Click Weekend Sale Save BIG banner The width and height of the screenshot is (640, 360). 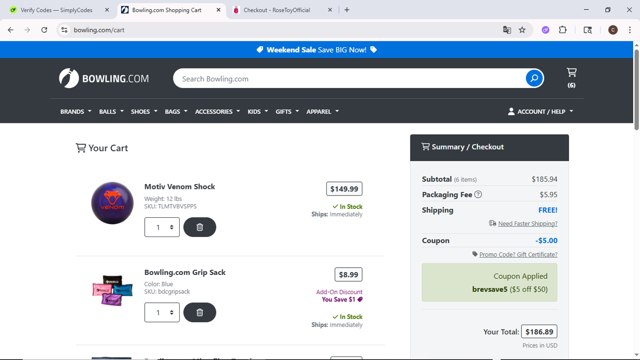pyautogui.click(x=316, y=50)
